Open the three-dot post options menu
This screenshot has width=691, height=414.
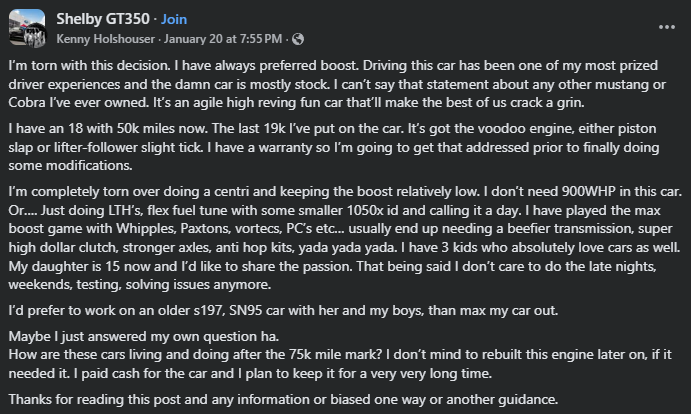click(x=667, y=27)
